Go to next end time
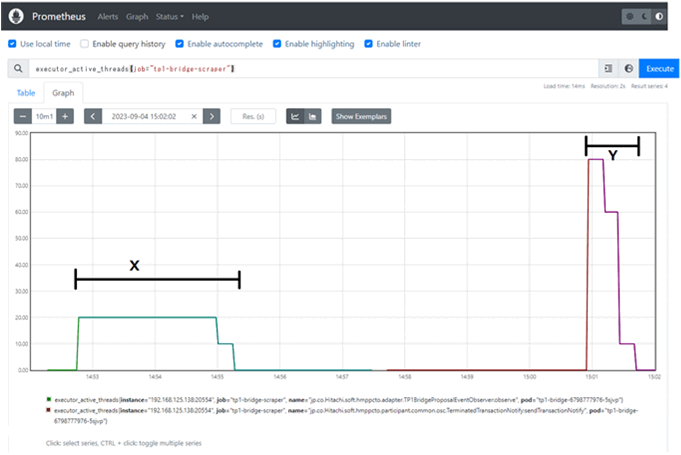 pyautogui.click(x=211, y=116)
